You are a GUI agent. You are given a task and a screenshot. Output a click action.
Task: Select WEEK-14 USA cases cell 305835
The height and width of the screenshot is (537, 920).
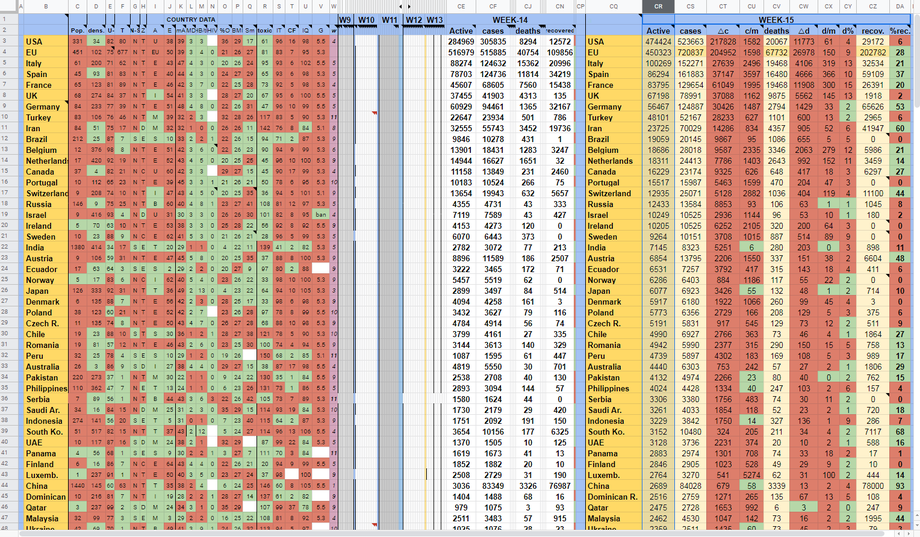coord(493,42)
